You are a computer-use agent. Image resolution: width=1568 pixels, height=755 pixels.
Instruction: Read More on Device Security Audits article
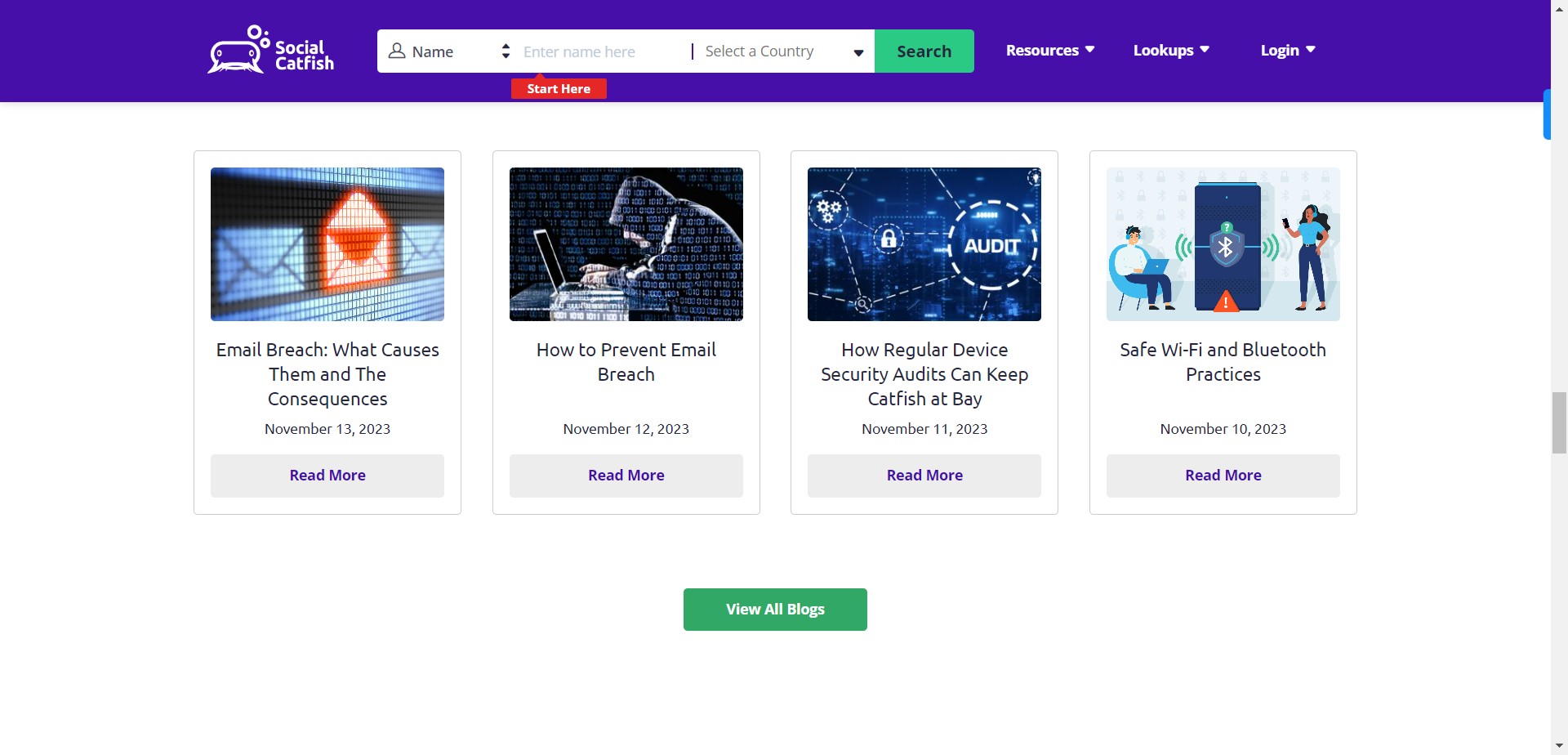point(924,476)
